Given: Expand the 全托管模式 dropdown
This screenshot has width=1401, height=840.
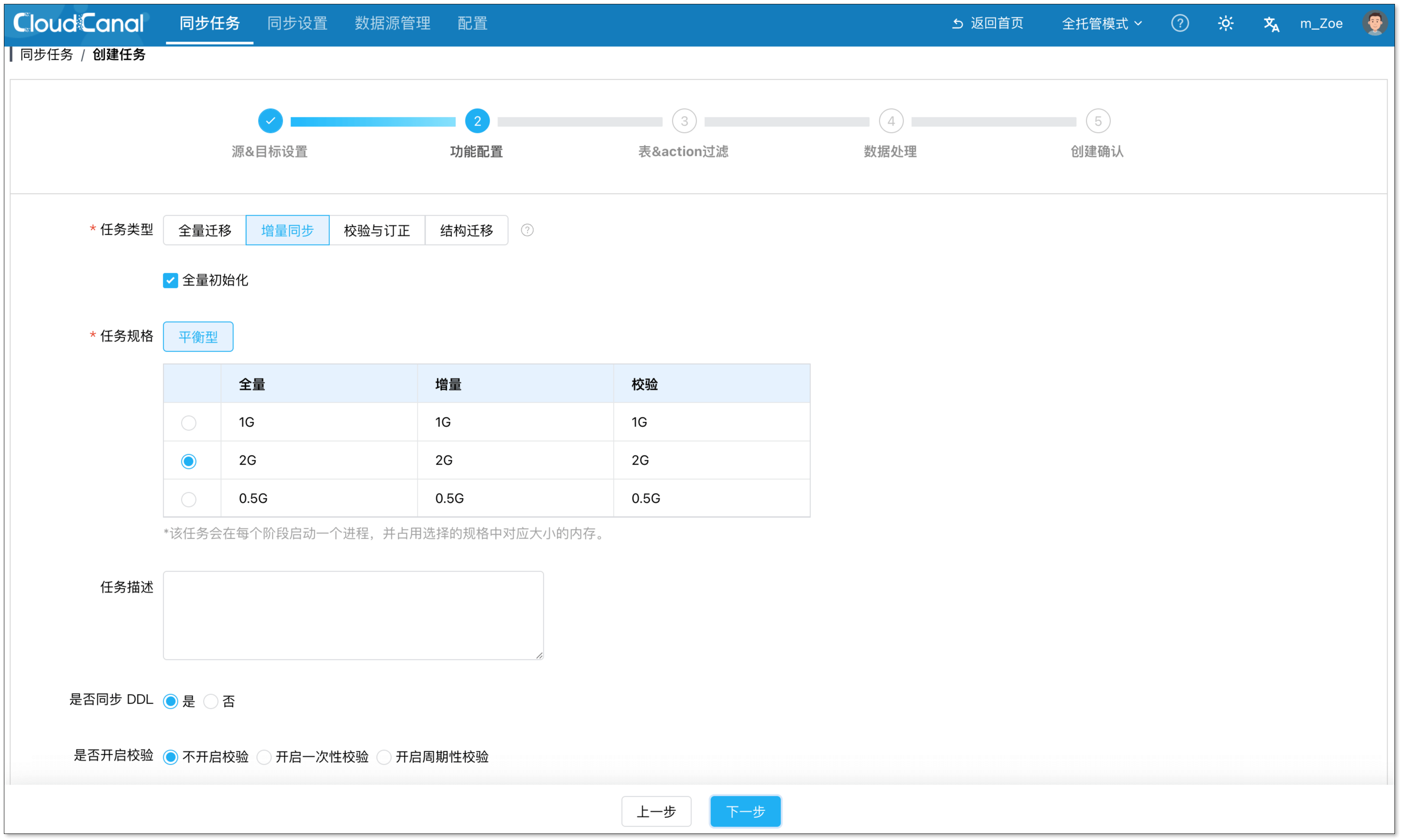Looking at the screenshot, I should click(1101, 23).
